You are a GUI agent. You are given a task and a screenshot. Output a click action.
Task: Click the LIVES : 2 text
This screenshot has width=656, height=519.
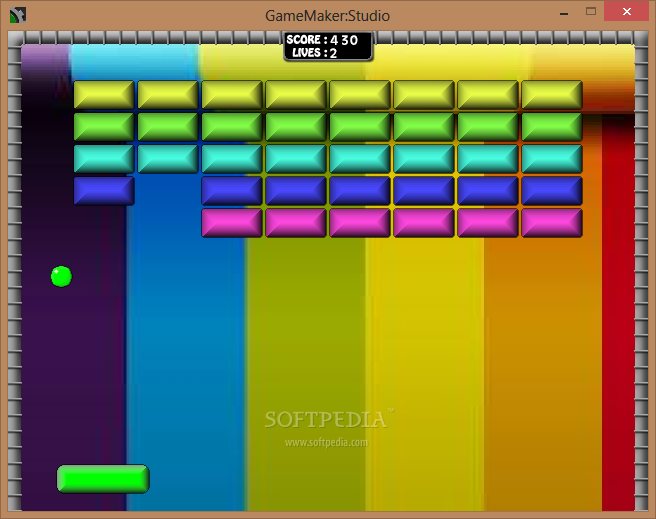click(x=315, y=53)
